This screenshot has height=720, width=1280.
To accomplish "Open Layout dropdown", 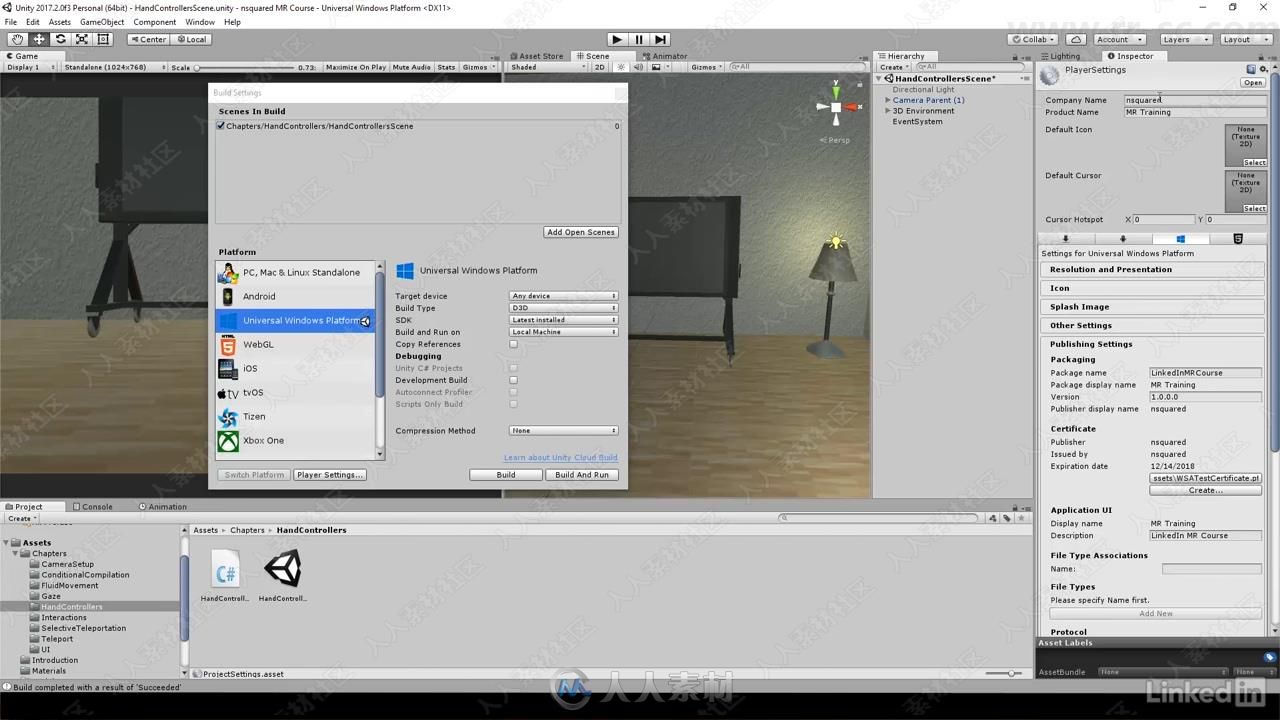I will (1244, 39).
